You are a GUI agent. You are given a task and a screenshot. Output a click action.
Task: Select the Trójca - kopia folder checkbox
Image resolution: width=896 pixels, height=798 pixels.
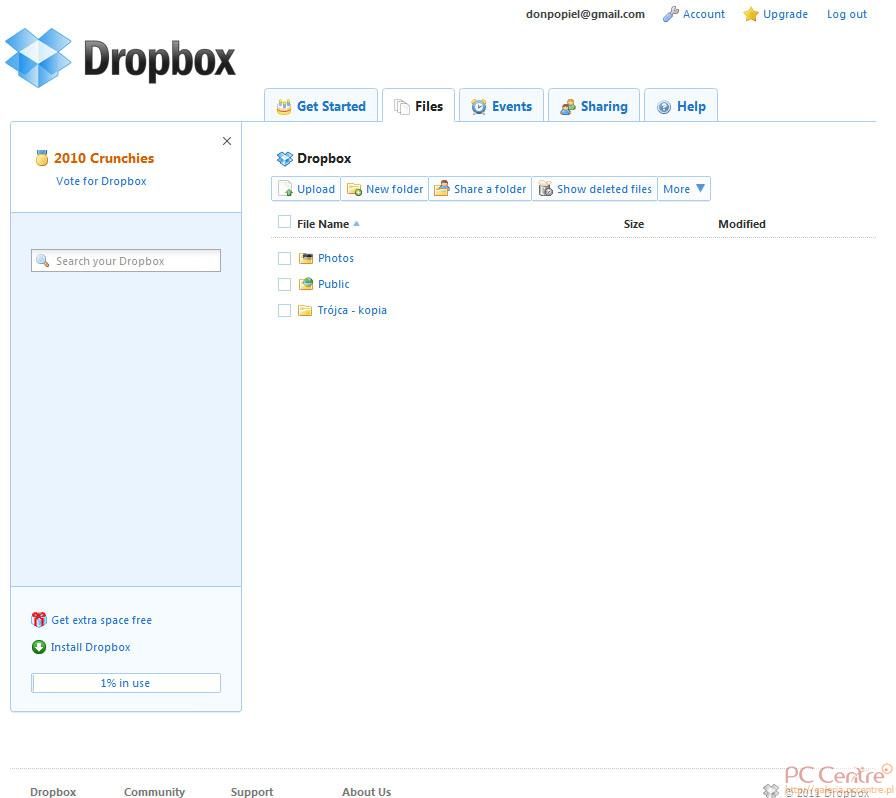284,310
